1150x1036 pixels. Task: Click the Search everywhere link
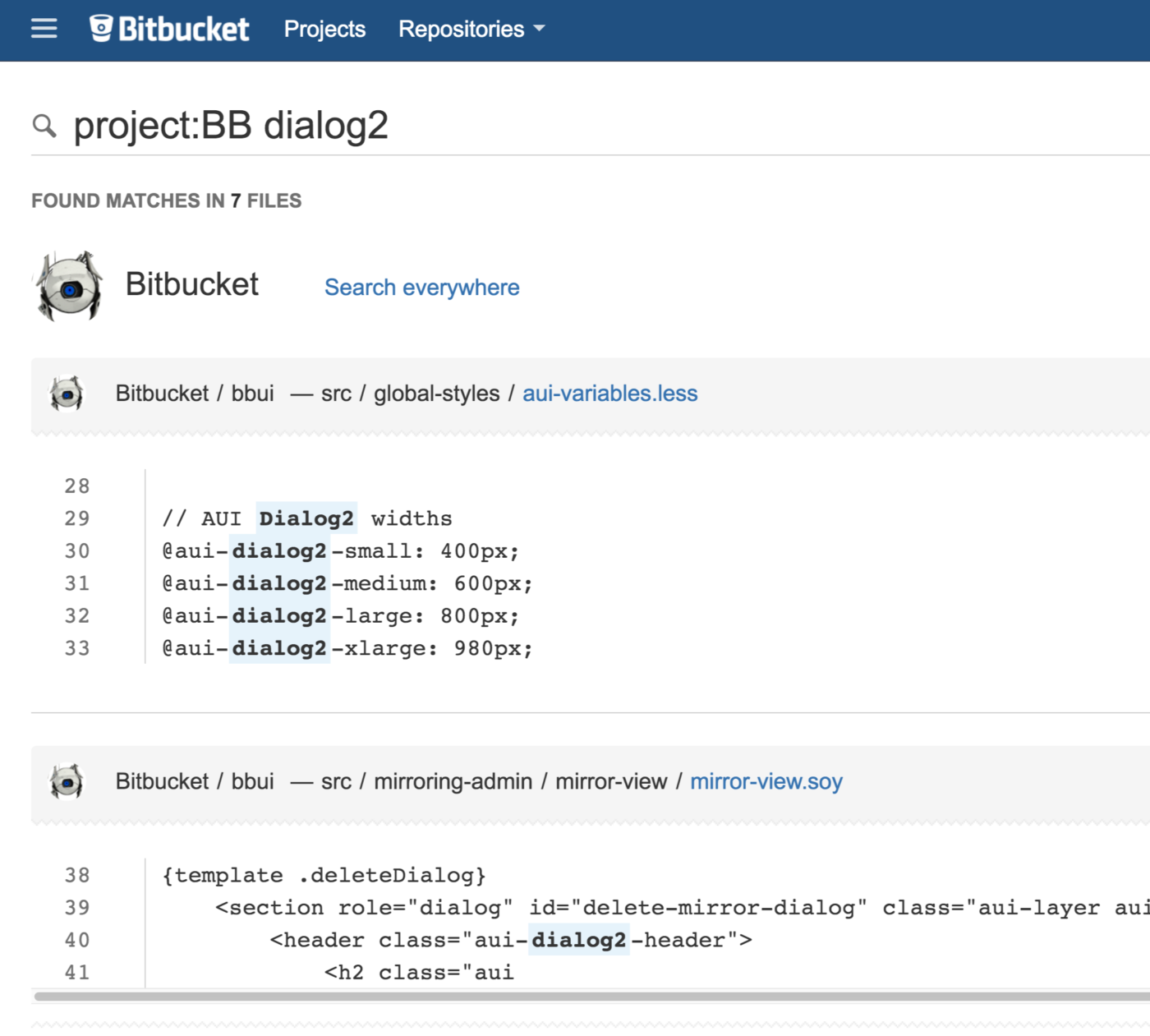[x=421, y=287]
